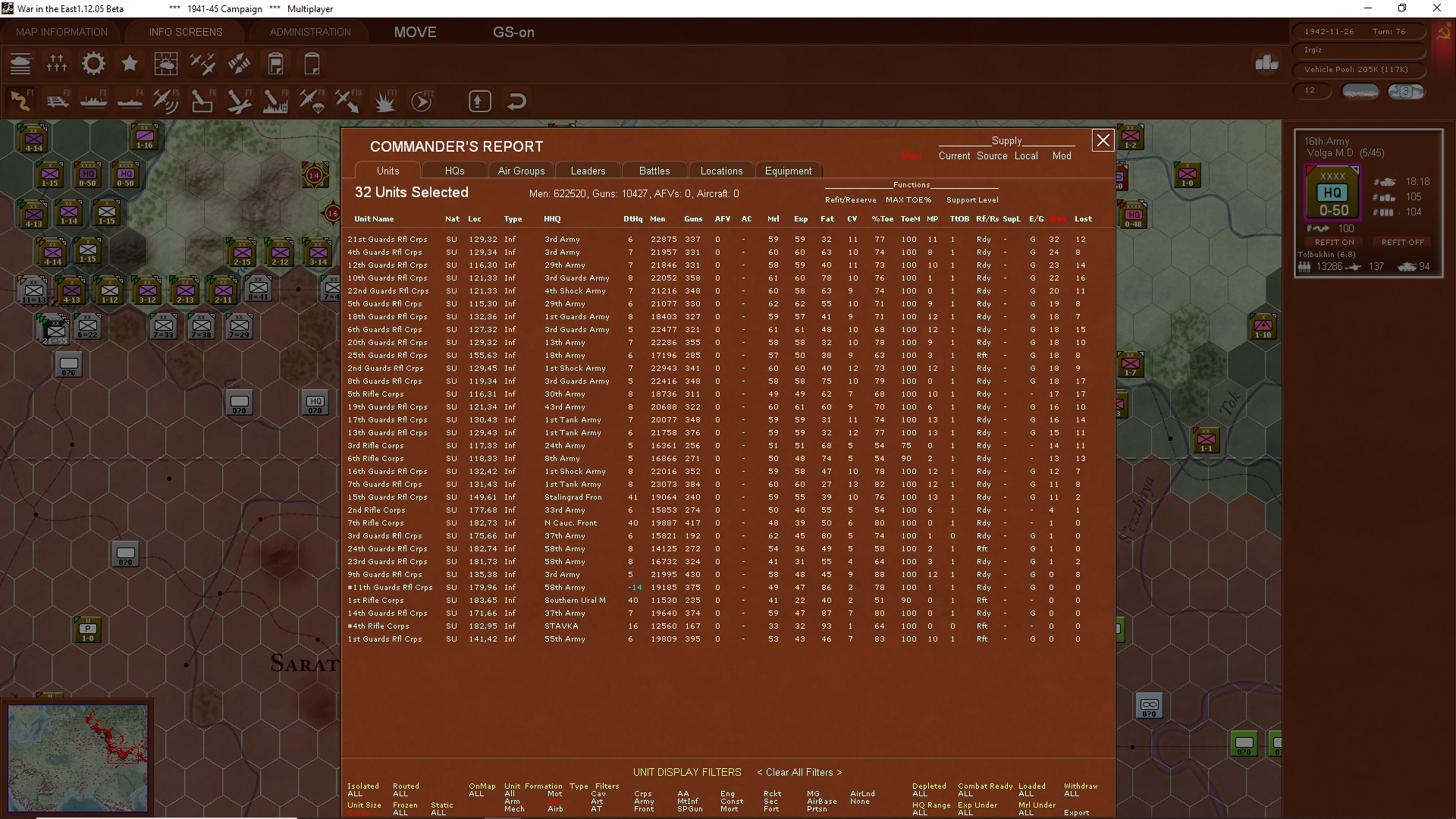The width and height of the screenshot is (1456, 819).
Task: Open the losses screen crosses icon
Action: click(57, 64)
